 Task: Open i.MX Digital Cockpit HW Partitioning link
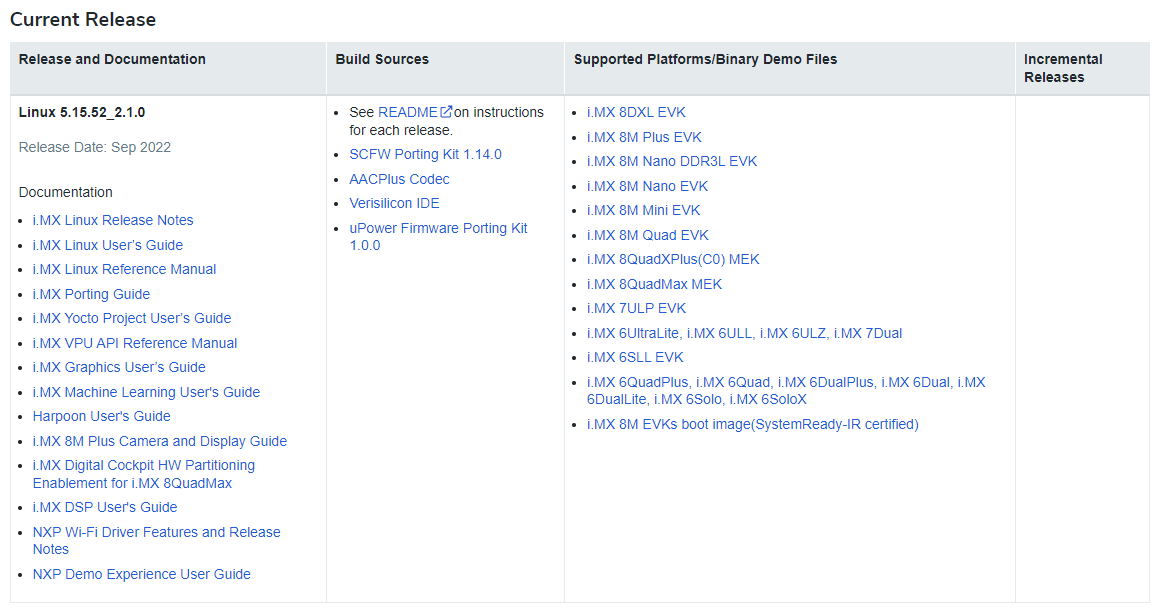(144, 474)
